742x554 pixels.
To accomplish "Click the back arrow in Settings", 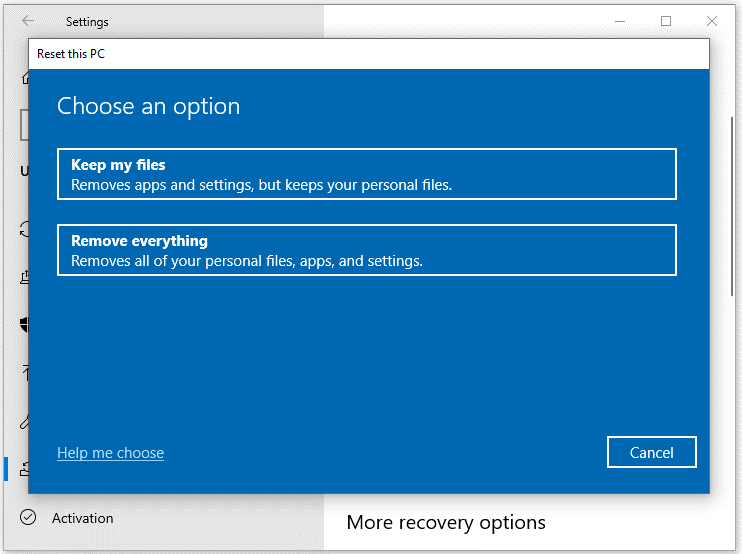I will pyautogui.click(x=28, y=21).
